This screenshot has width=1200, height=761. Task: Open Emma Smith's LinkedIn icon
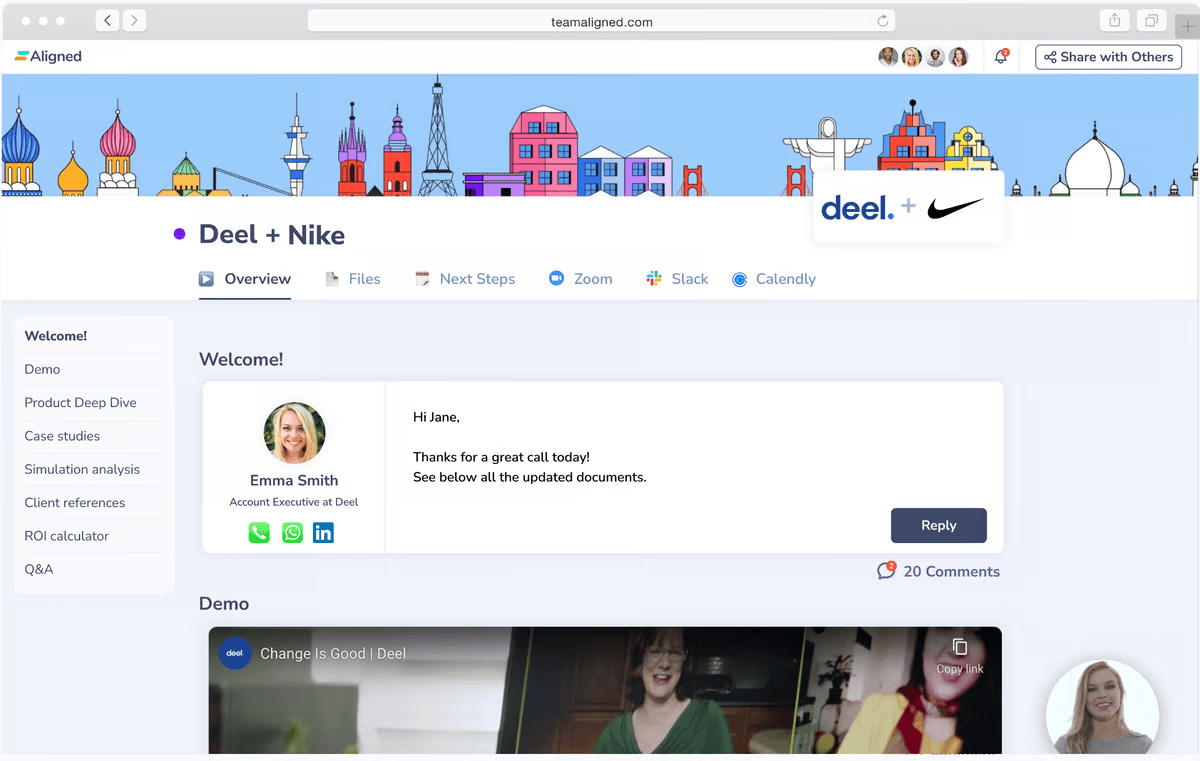tap(323, 533)
